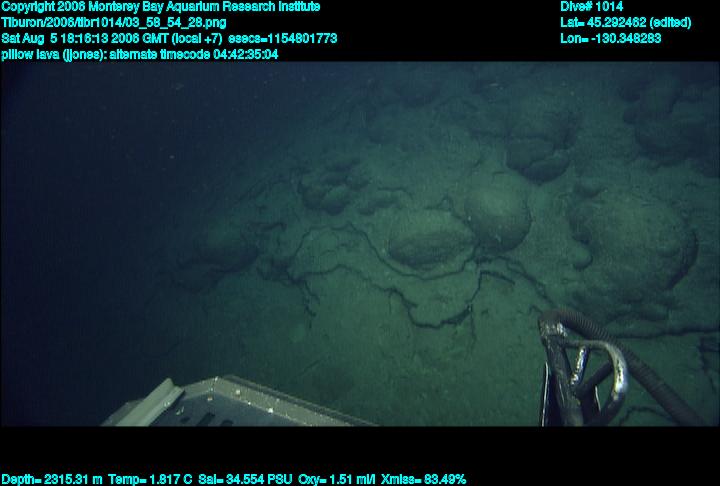Click the Monterey Bay Aquarium copyright text

(160, 6)
